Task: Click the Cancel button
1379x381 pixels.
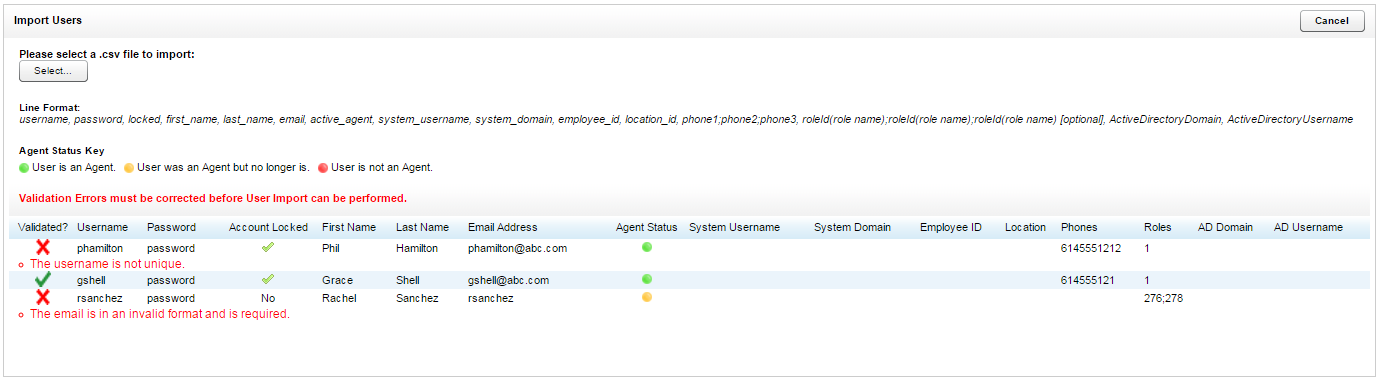Action: [x=1332, y=21]
